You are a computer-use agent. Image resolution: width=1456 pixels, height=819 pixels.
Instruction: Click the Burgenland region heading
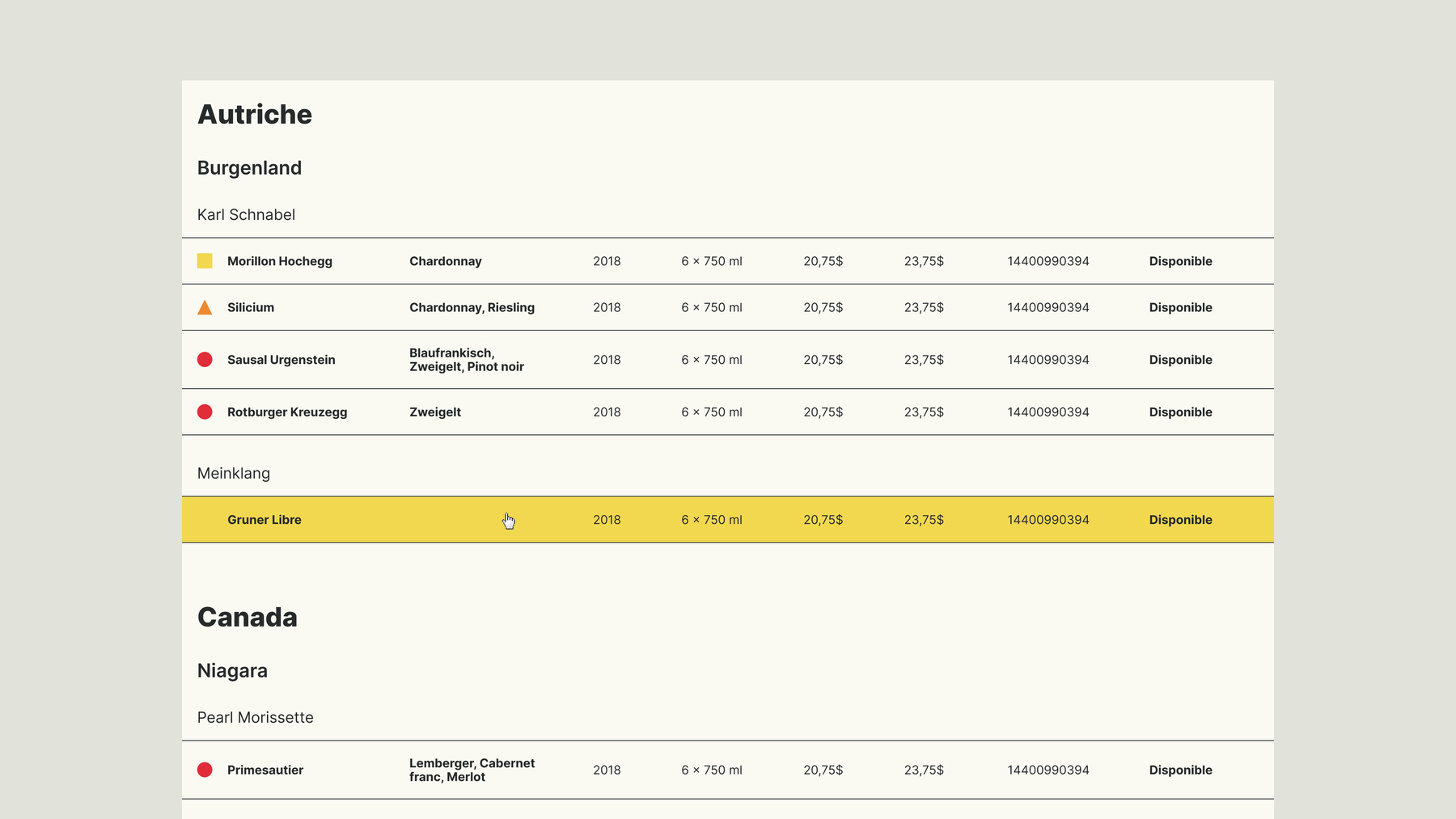tap(249, 167)
